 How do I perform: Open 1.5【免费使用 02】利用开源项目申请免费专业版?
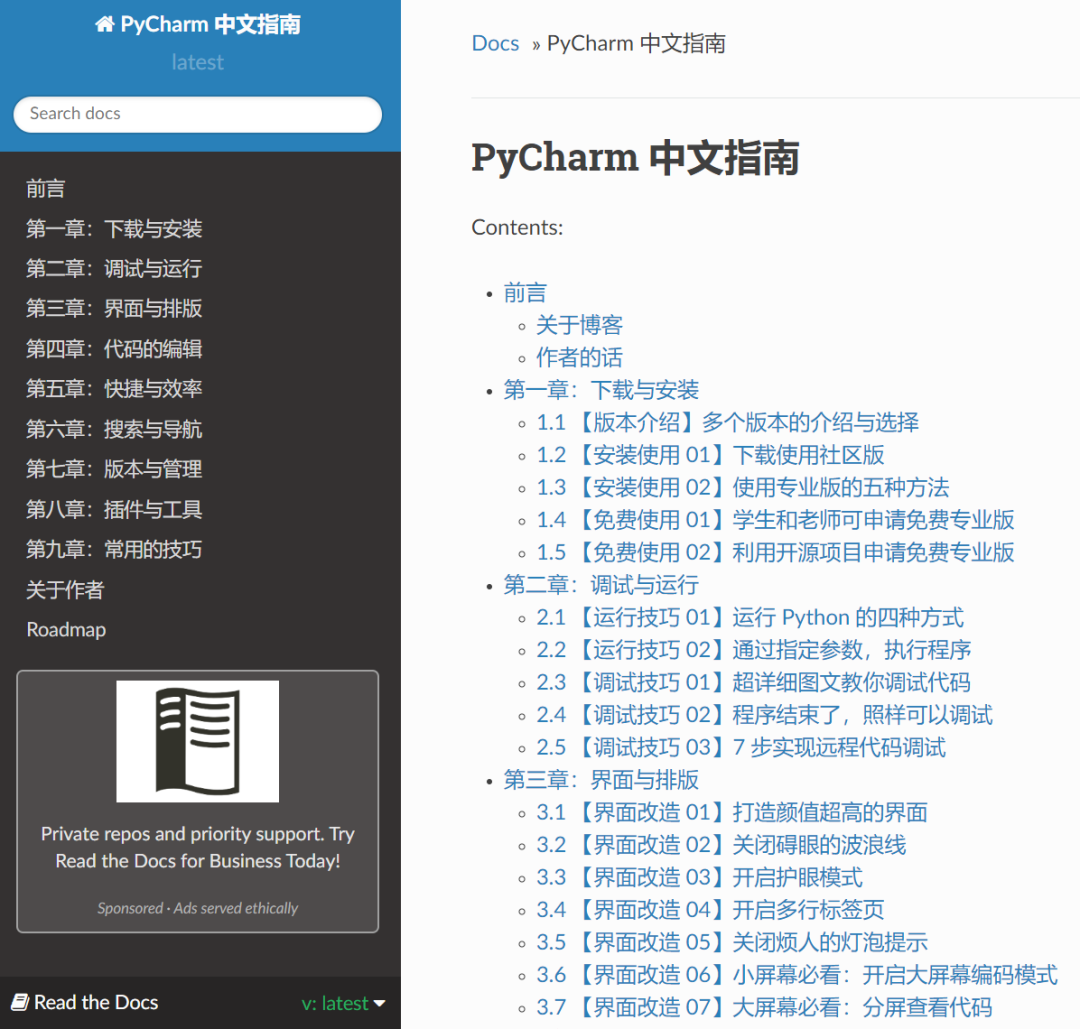coord(775,552)
